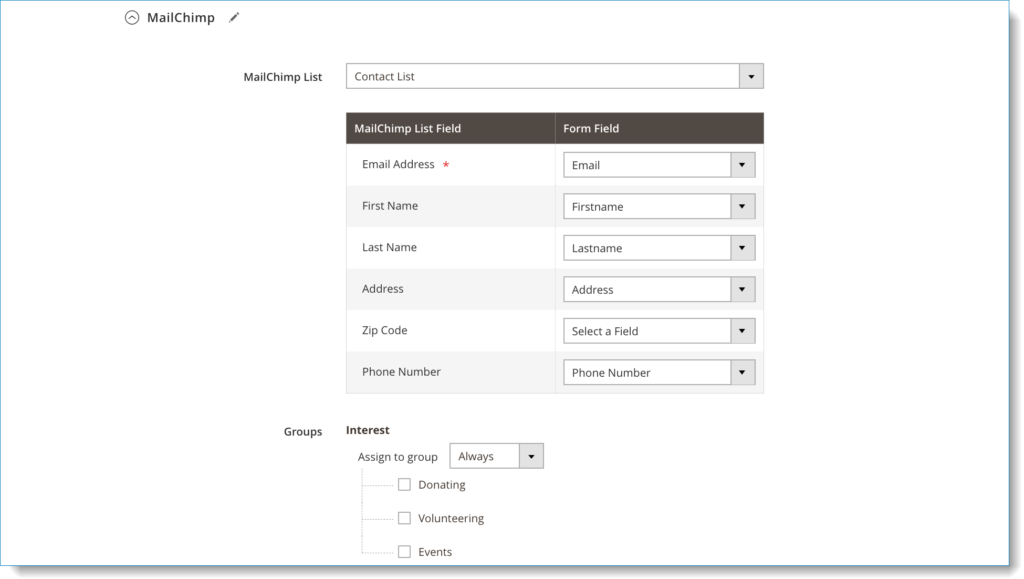Open the Phone Number form field selector
Screen dimensions: 1024x579
[x=659, y=373]
